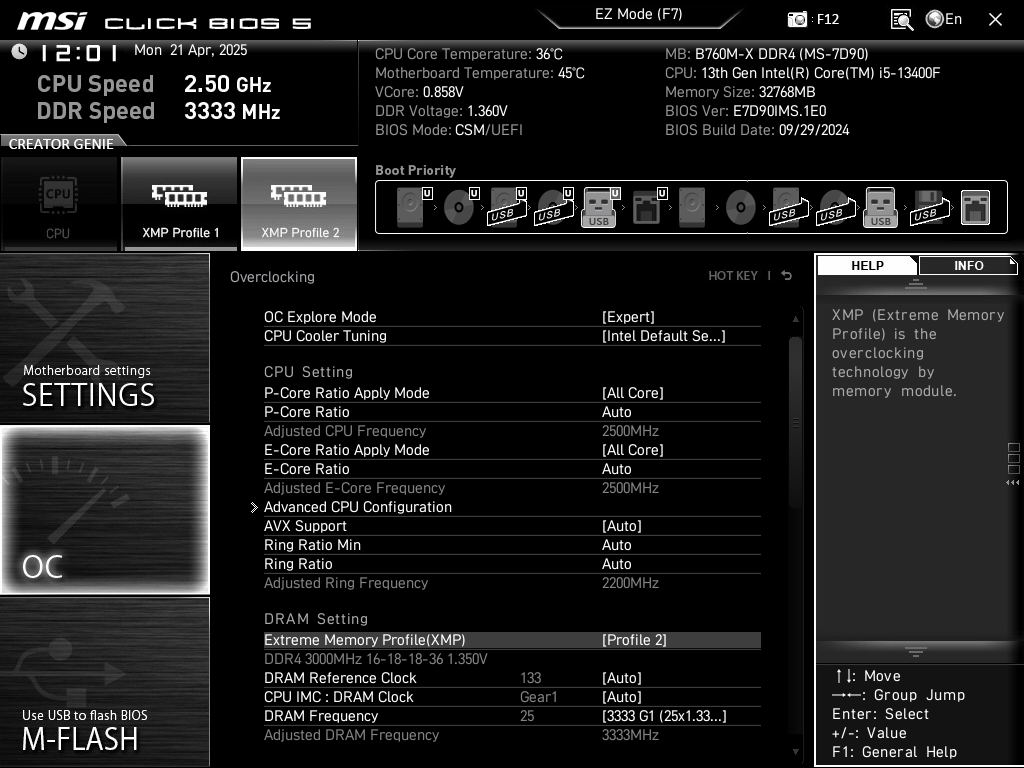Screen dimensions: 1024x768
Task: Click the CPU Core Temperature reading
Action: pyautogui.click(x=468, y=54)
